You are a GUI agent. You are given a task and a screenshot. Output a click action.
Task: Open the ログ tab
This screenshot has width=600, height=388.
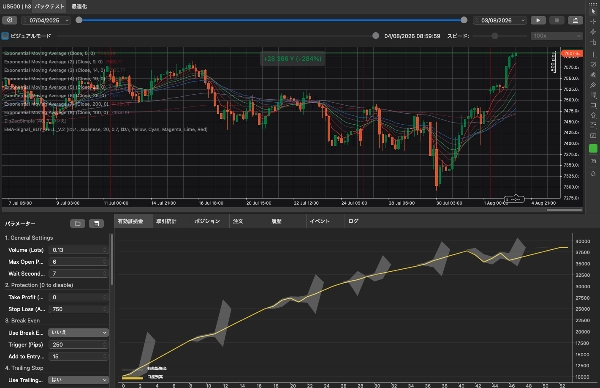354,221
